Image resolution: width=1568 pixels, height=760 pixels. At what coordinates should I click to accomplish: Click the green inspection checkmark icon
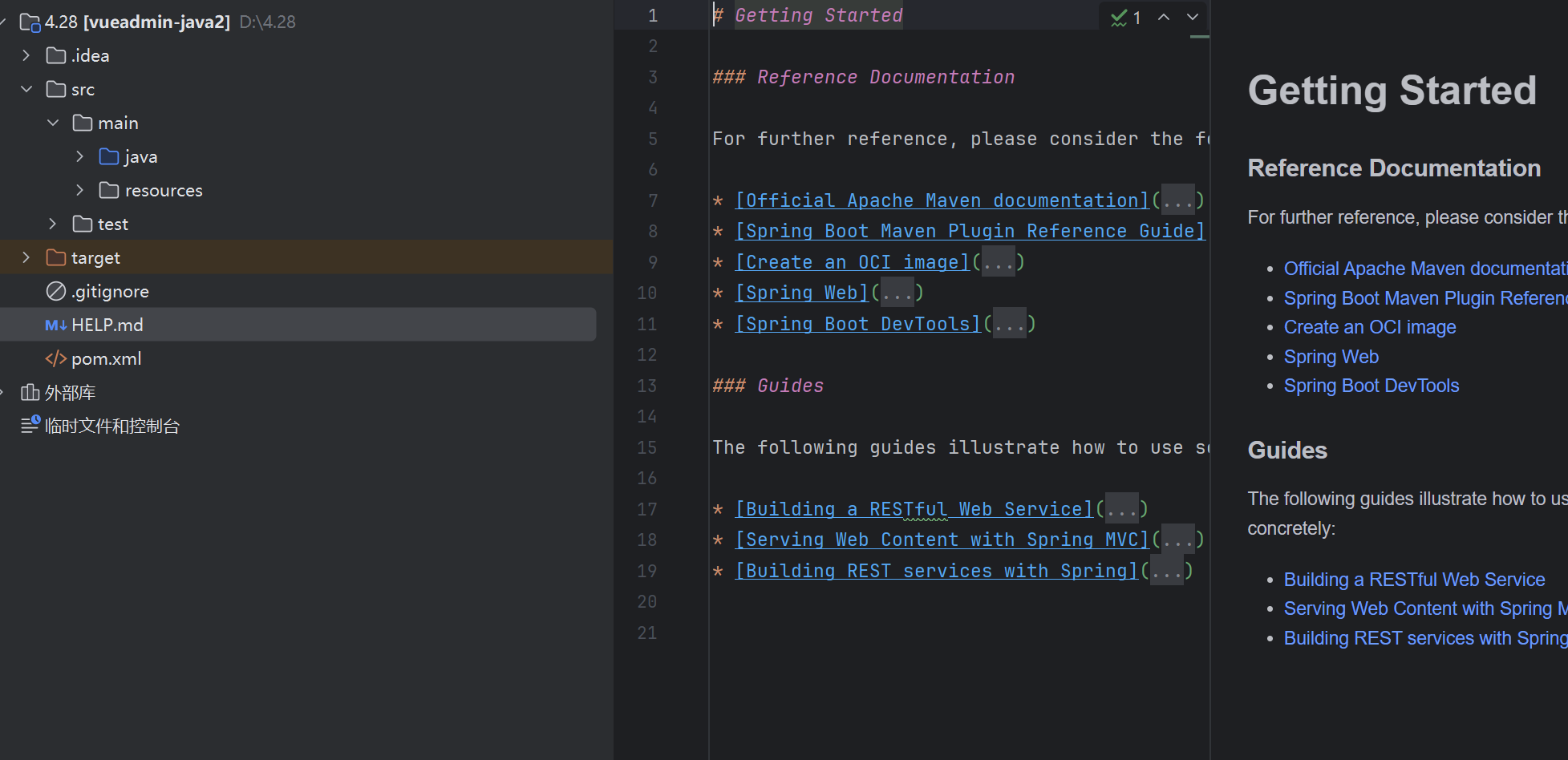pos(1119,18)
